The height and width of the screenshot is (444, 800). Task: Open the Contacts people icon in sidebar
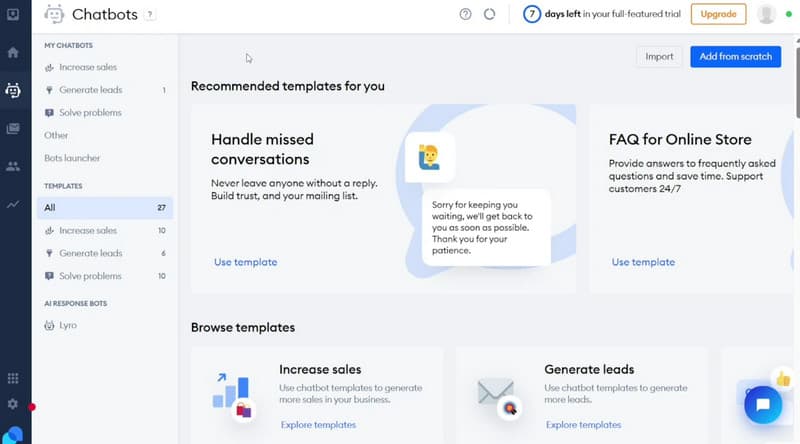point(13,166)
